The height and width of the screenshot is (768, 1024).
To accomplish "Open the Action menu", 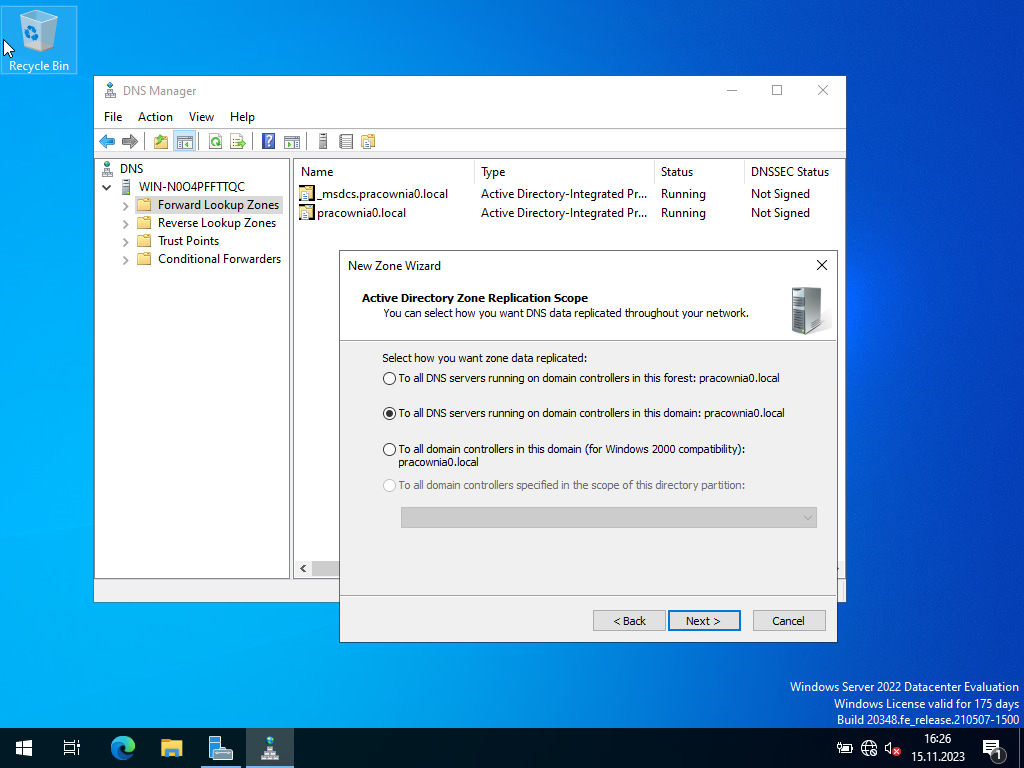I will [x=155, y=117].
